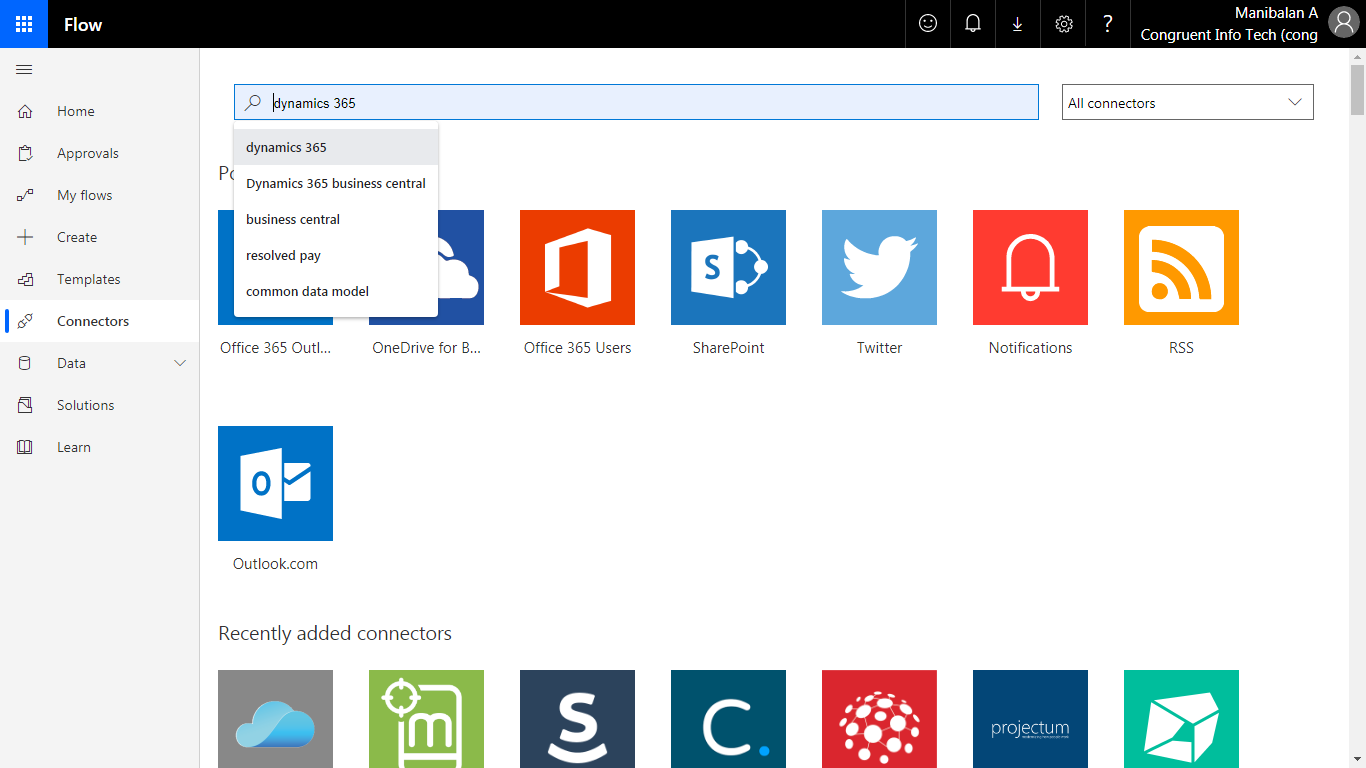Click the SharePoint label text

(728, 348)
